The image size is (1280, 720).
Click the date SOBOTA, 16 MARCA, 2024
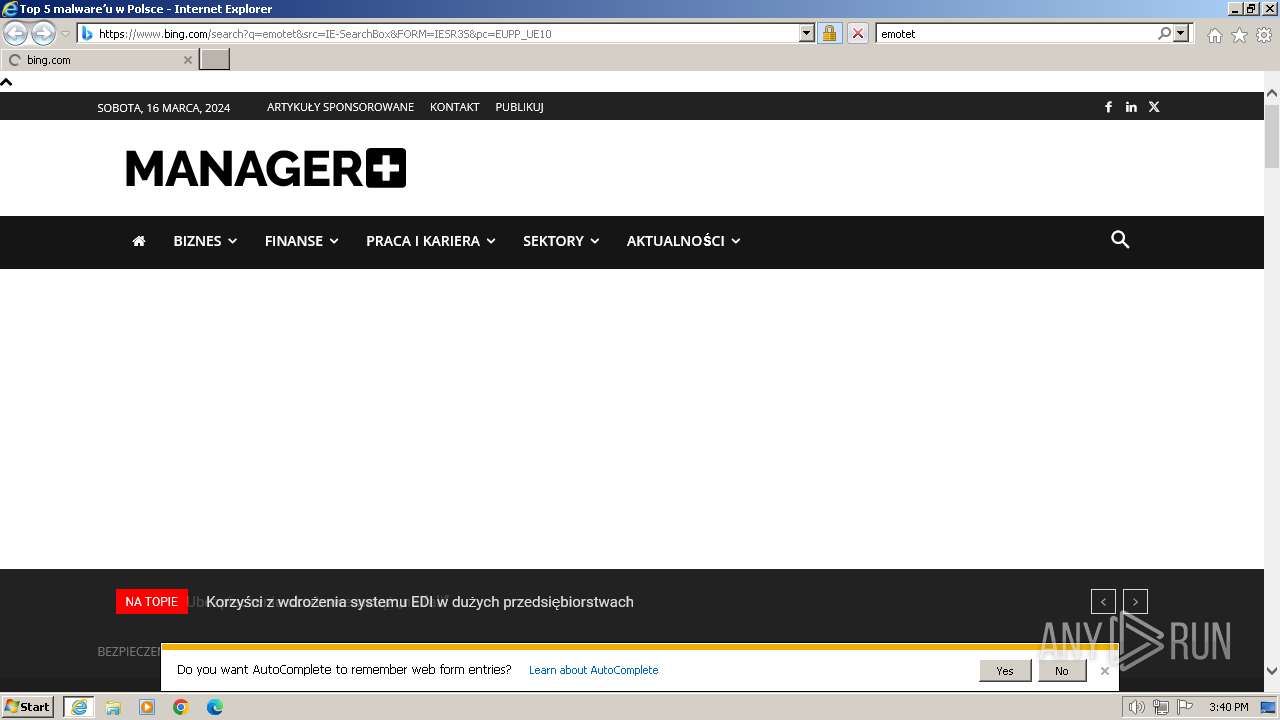point(164,108)
